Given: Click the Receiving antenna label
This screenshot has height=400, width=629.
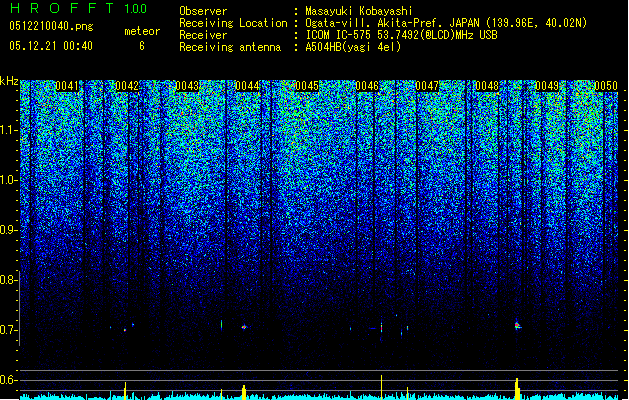Looking at the screenshot, I should (x=230, y=47).
